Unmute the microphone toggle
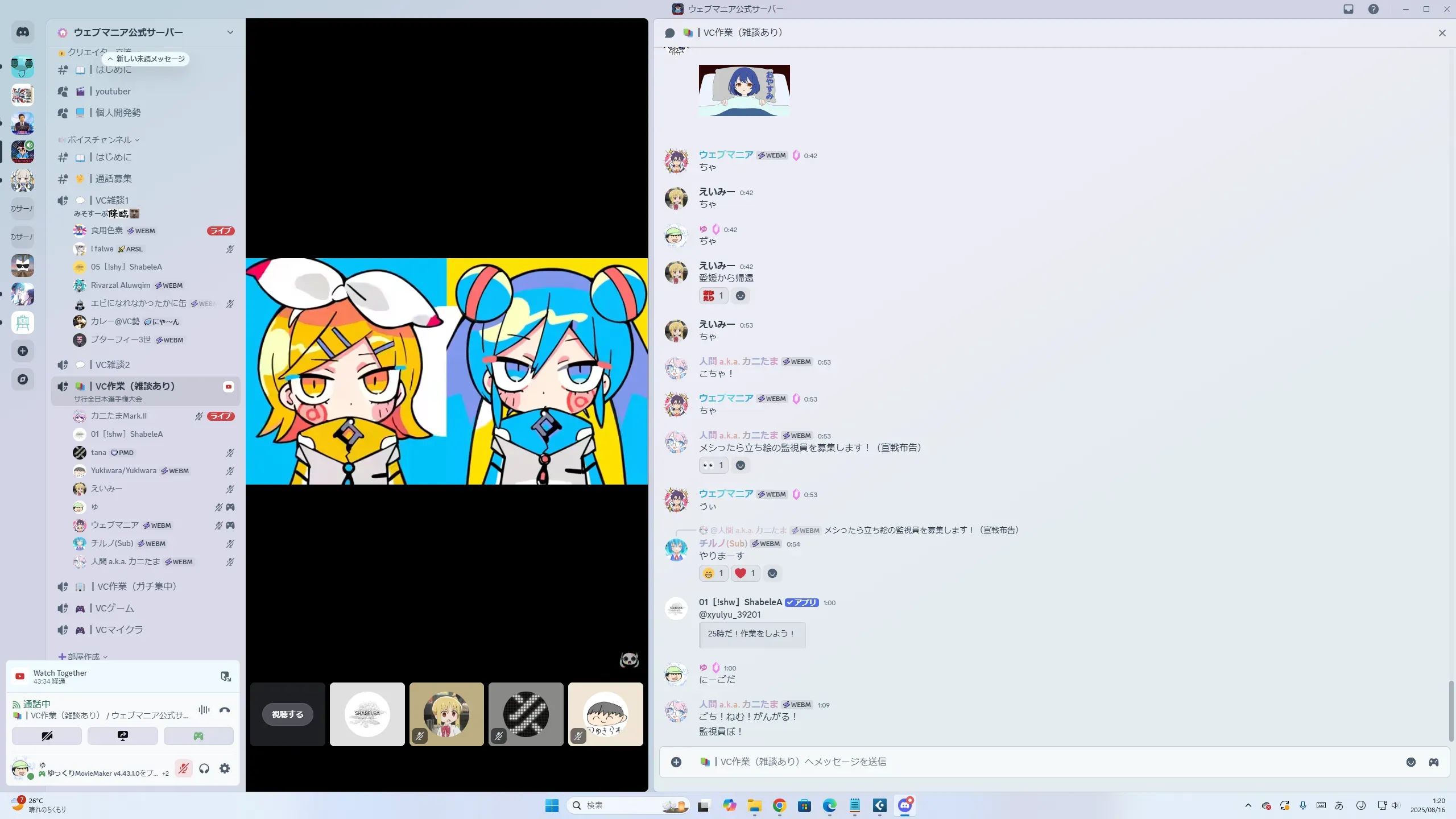The image size is (1456, 819). point(183,769)
